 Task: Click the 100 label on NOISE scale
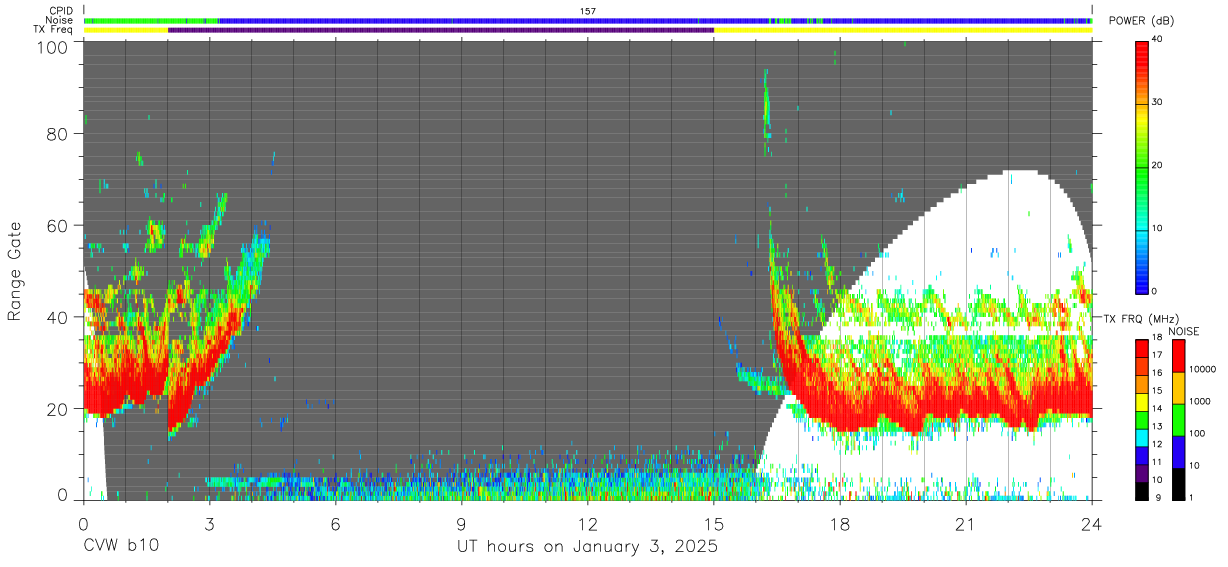(x=1198, y=433)
